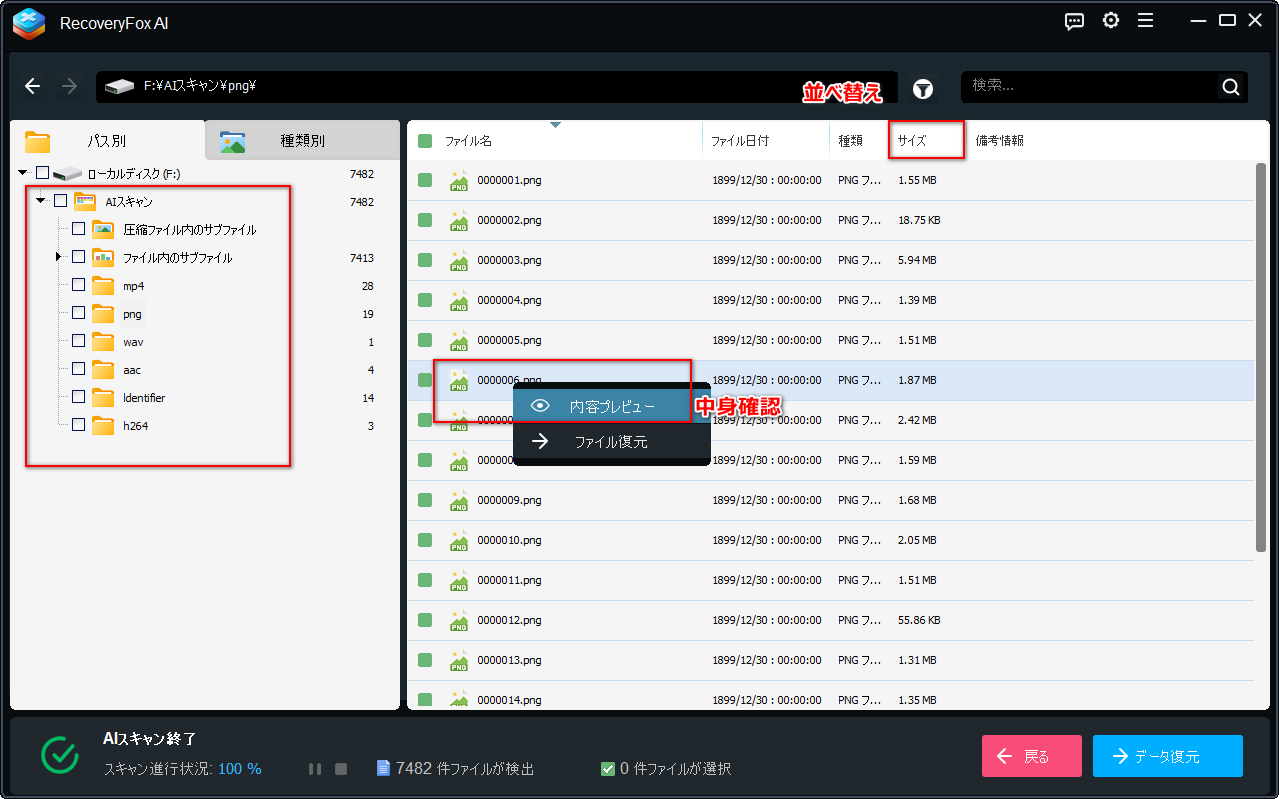
Task: Click the back arrow navigation icon
Action: [x=33, y=87]
